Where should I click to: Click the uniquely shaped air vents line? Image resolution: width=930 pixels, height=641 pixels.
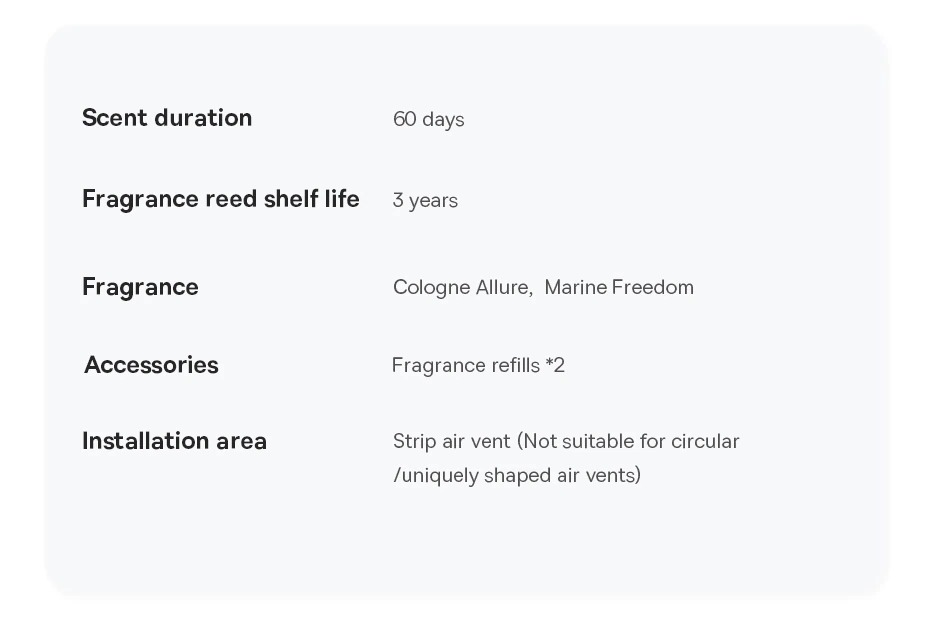517,476
